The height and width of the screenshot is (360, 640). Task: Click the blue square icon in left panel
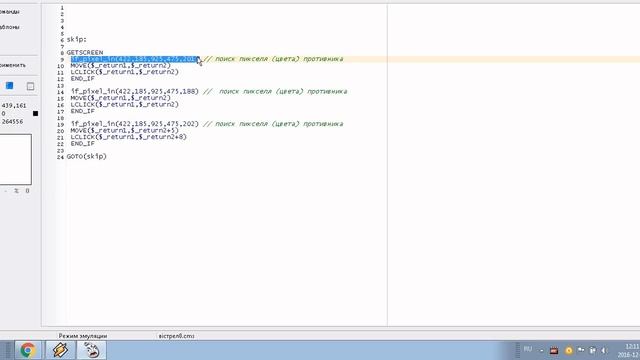(9, 85)
